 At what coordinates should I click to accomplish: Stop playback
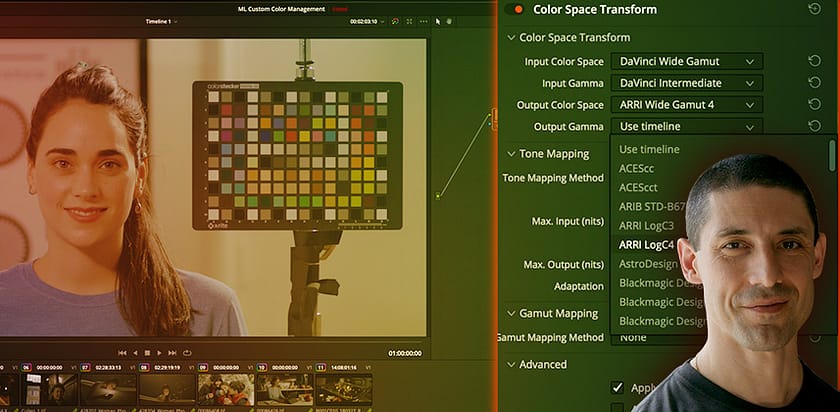coord(147,353)
